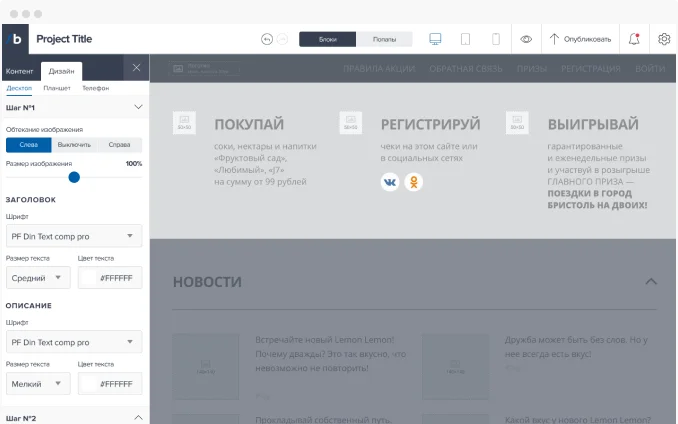678x424 pixels.
Task: Redo action with forward arrow icon
Action: [x=282, y=39]
